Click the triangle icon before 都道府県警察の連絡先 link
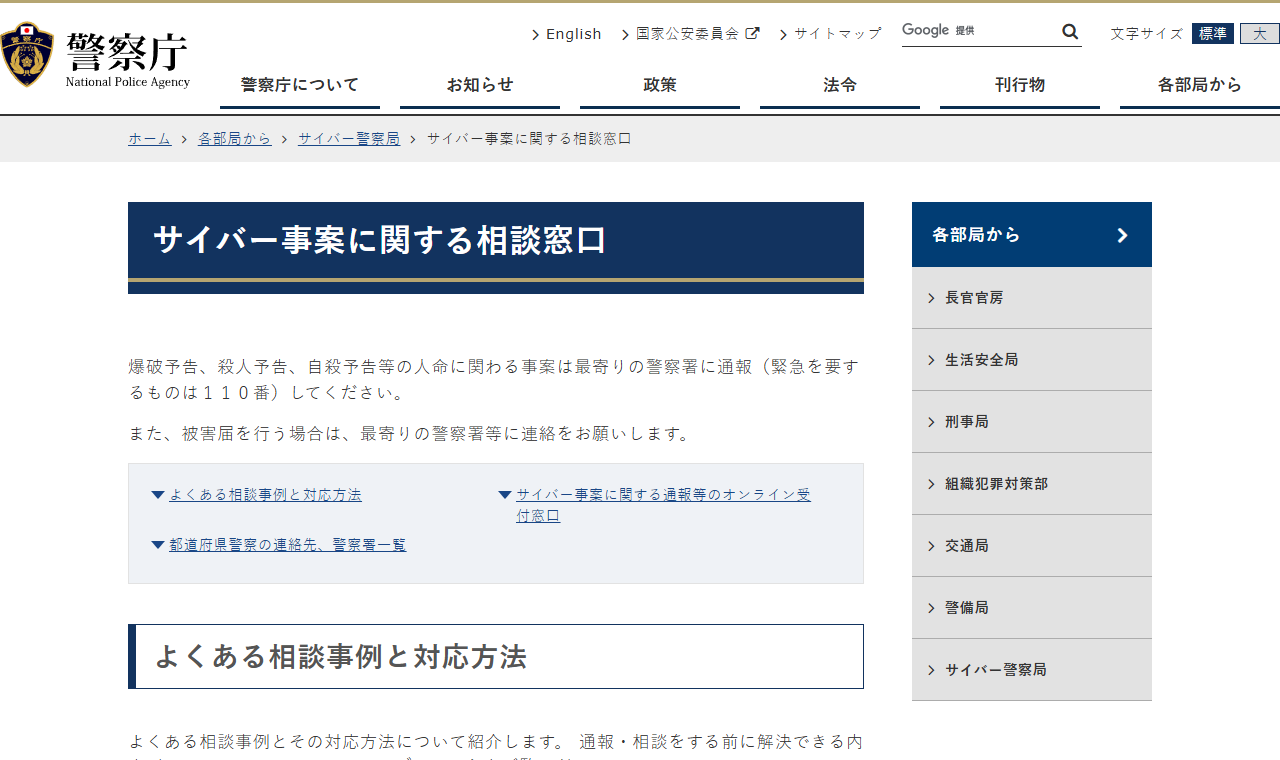 point(158,545)
